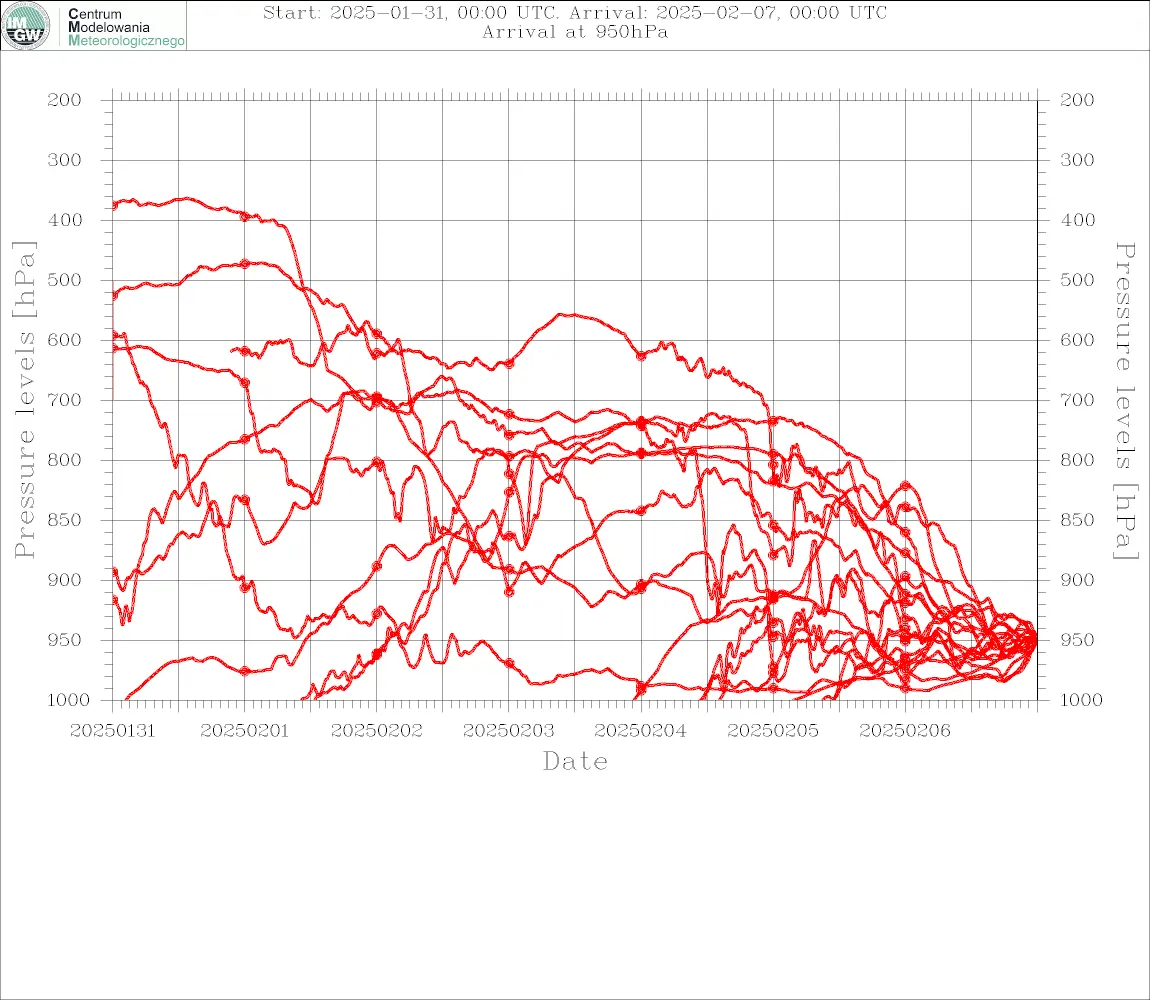This screenshot has width=1150, height=1000.
Task: Click the left axis 200 label
Action: [x=65, y=100]
